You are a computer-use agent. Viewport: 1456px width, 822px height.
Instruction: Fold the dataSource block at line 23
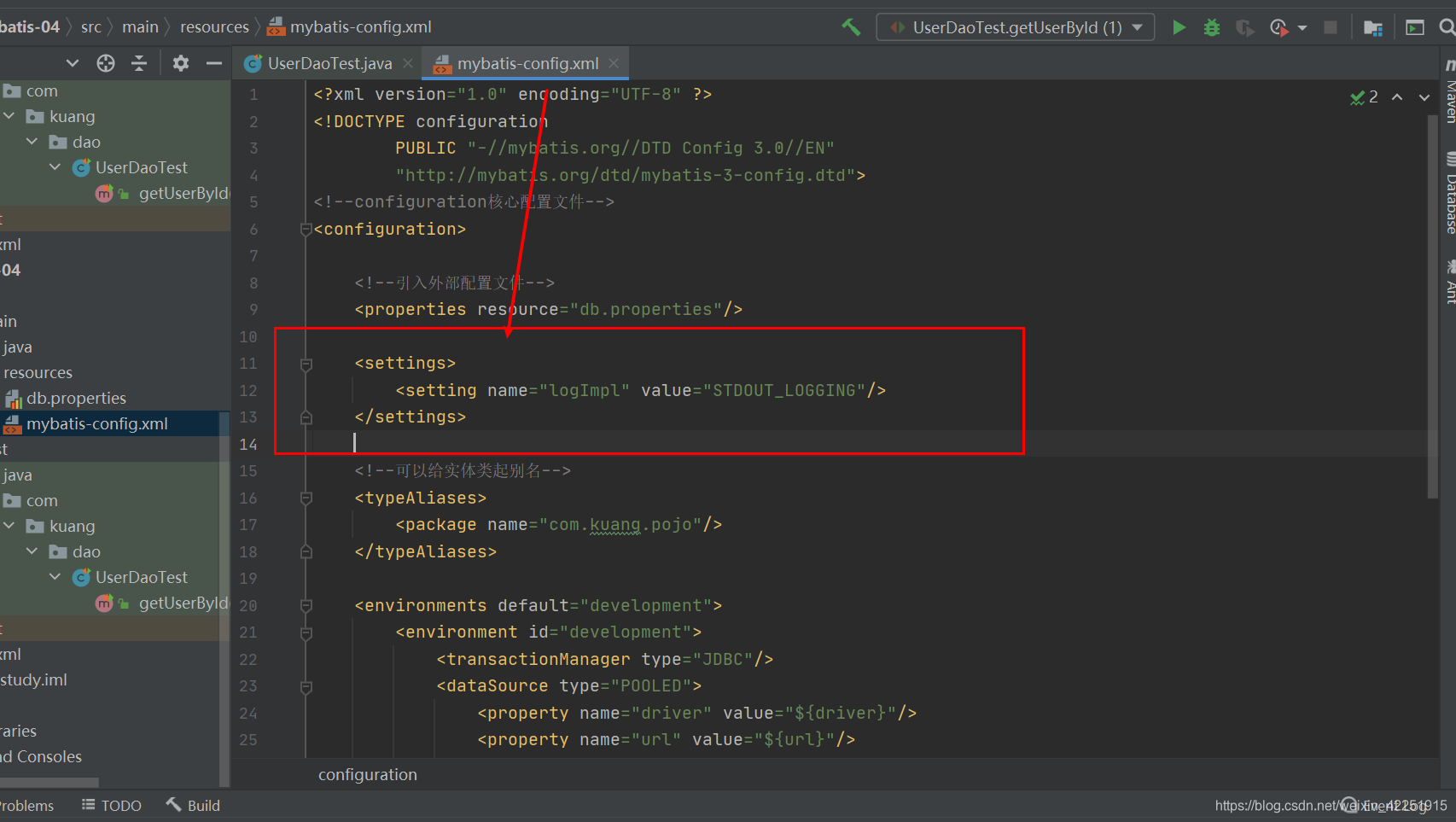click(306, 686)
